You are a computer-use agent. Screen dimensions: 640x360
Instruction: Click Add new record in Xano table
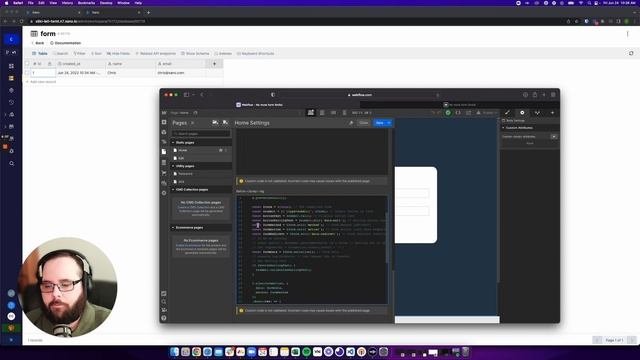(x=41, y=82)
